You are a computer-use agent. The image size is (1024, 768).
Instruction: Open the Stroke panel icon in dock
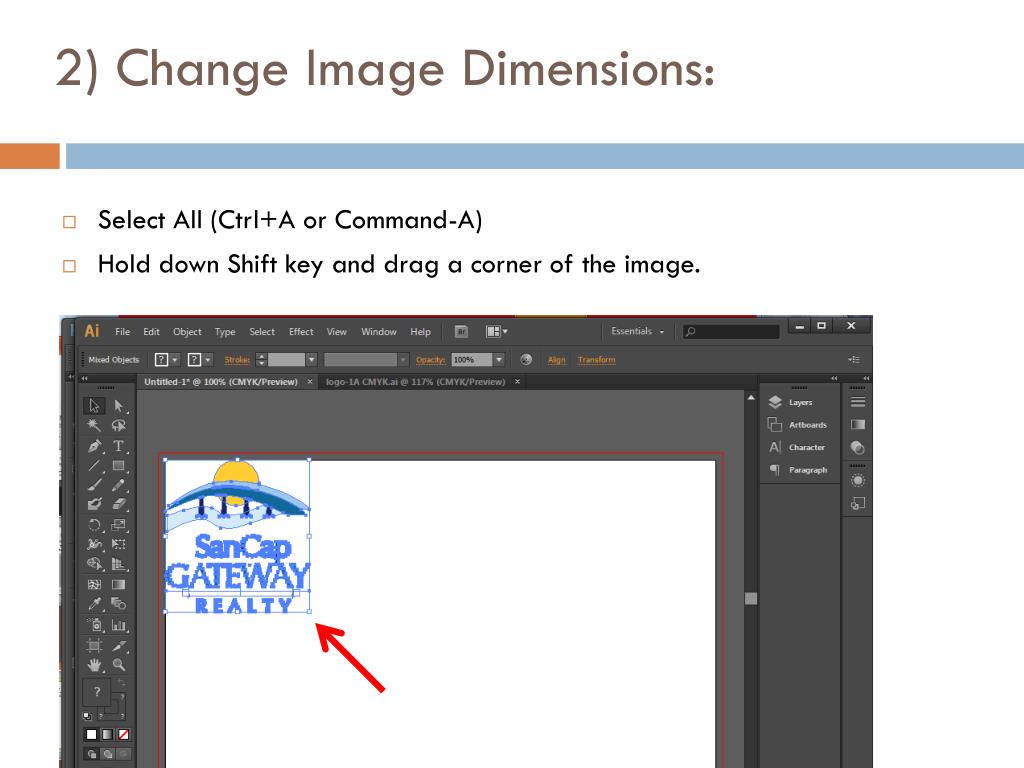coord(858,402)
